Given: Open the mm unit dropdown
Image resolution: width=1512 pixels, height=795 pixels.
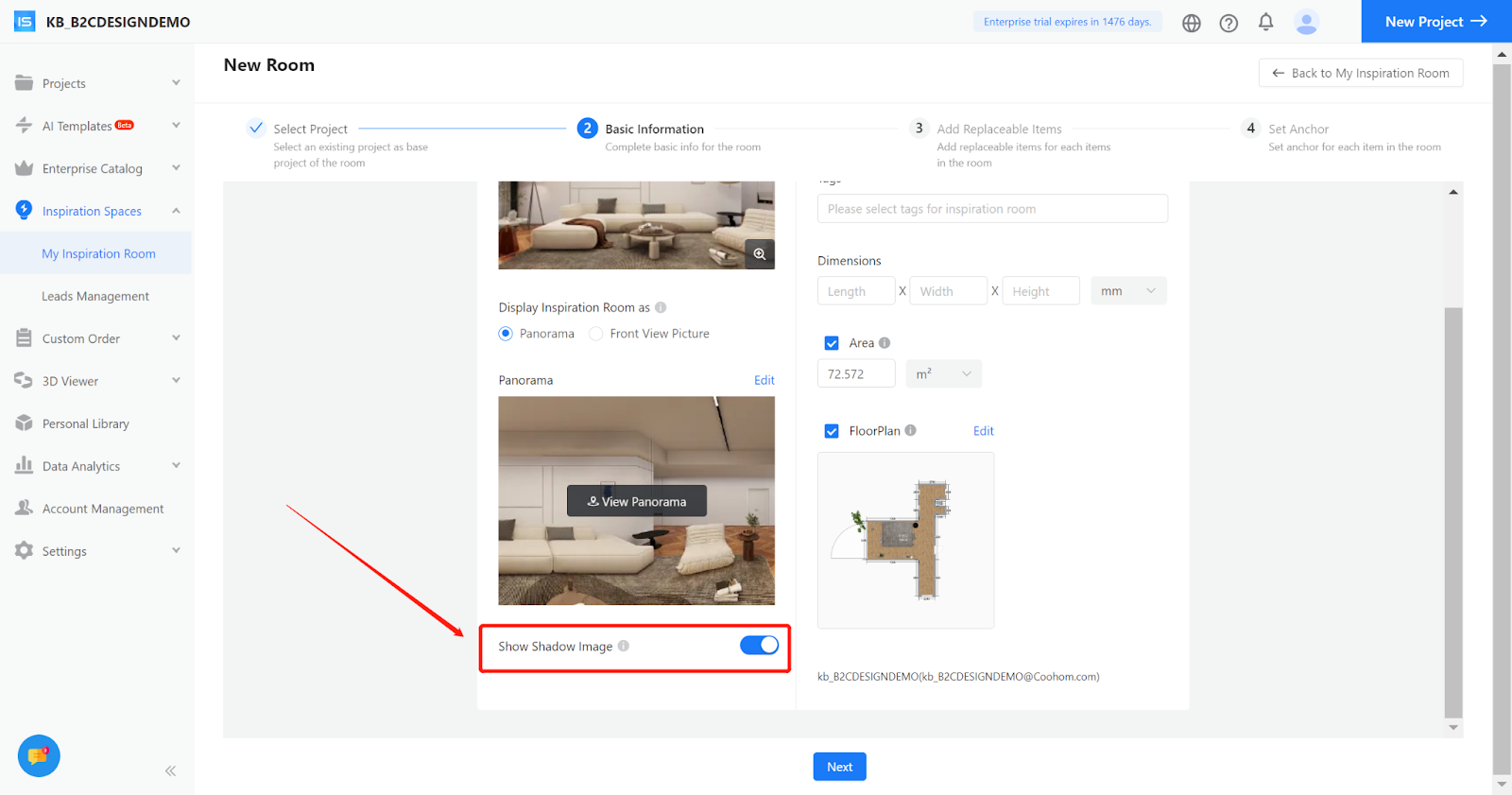Looking at the screenshot, I should click(x=1128, y=291).
